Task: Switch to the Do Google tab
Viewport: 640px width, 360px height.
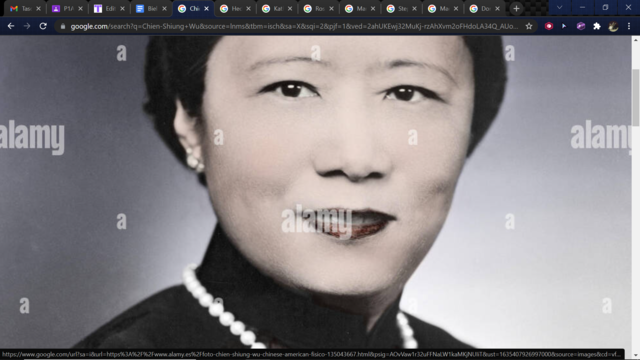Action: [481, 9]
